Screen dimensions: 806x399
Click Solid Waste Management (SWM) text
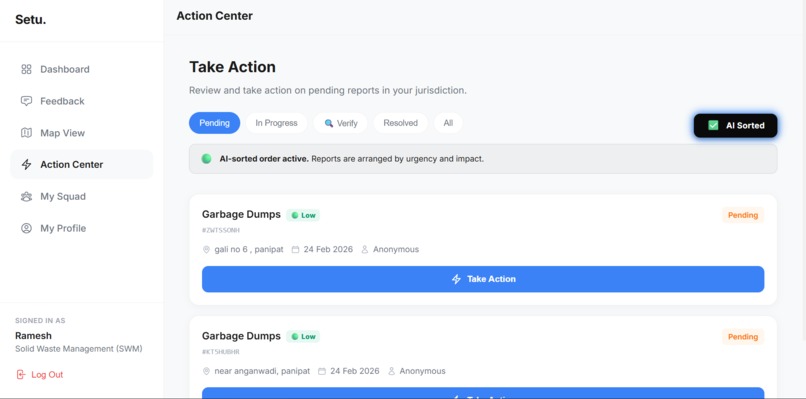(x=79, y=349)
